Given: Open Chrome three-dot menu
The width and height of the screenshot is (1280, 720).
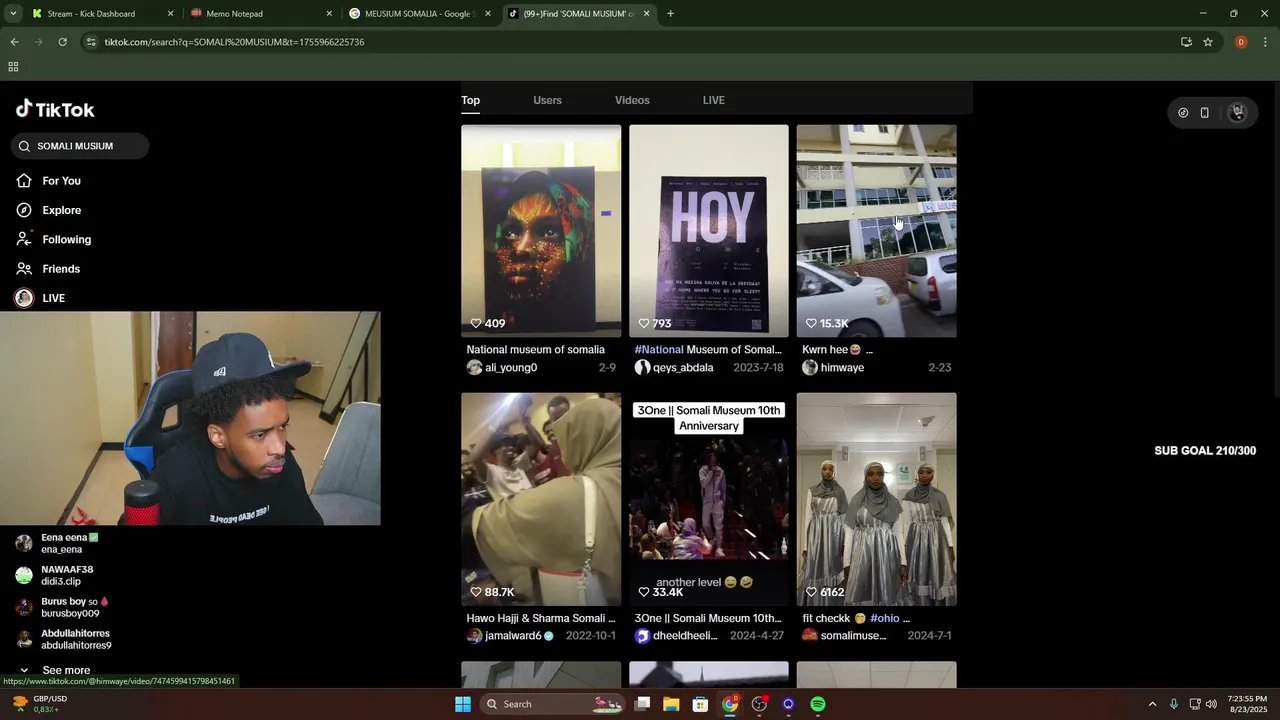Looking at the screenshot, I should click(1266, 42).
